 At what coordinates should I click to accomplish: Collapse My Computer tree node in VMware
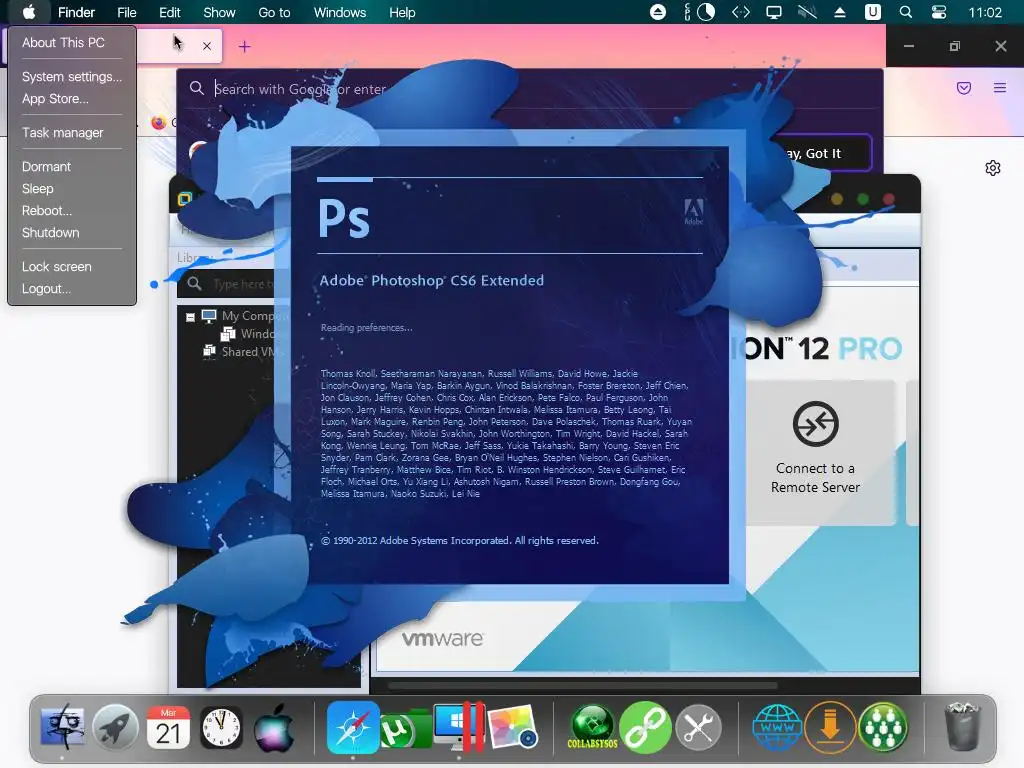tap(190, 317)
